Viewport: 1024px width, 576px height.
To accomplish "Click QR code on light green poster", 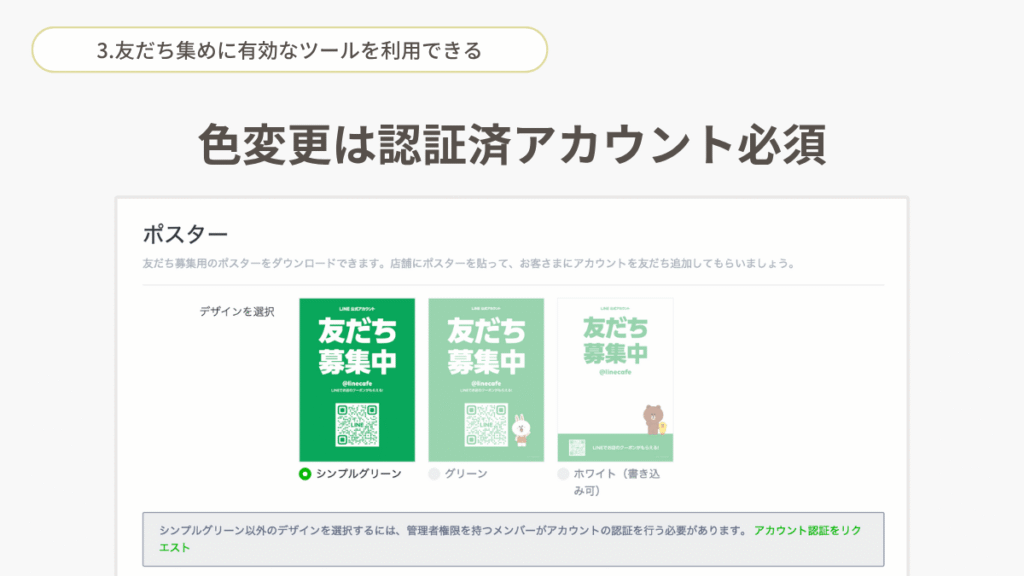I will click(486, 424).
